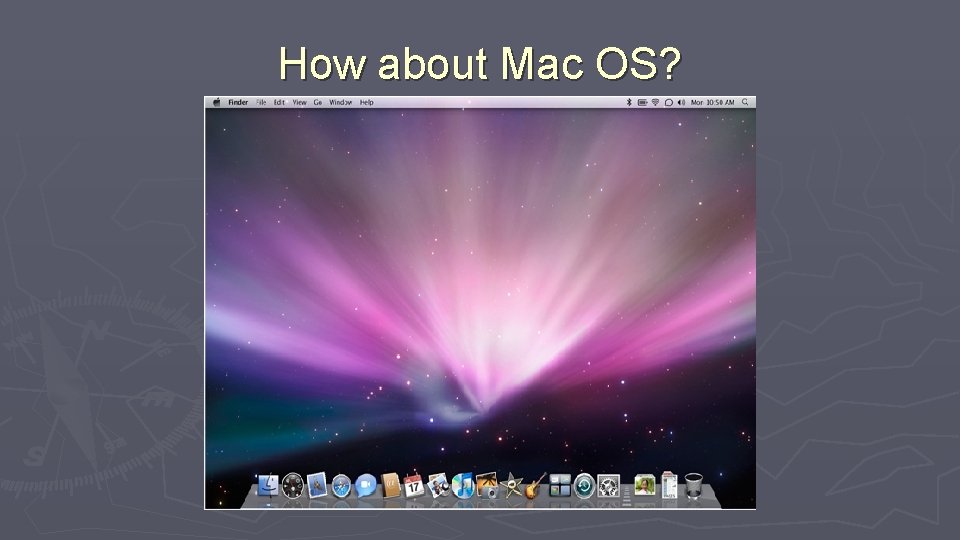The image size is (960, 540).
Task: Open iMovie star icon in Dock
Action: pos(511,486)
